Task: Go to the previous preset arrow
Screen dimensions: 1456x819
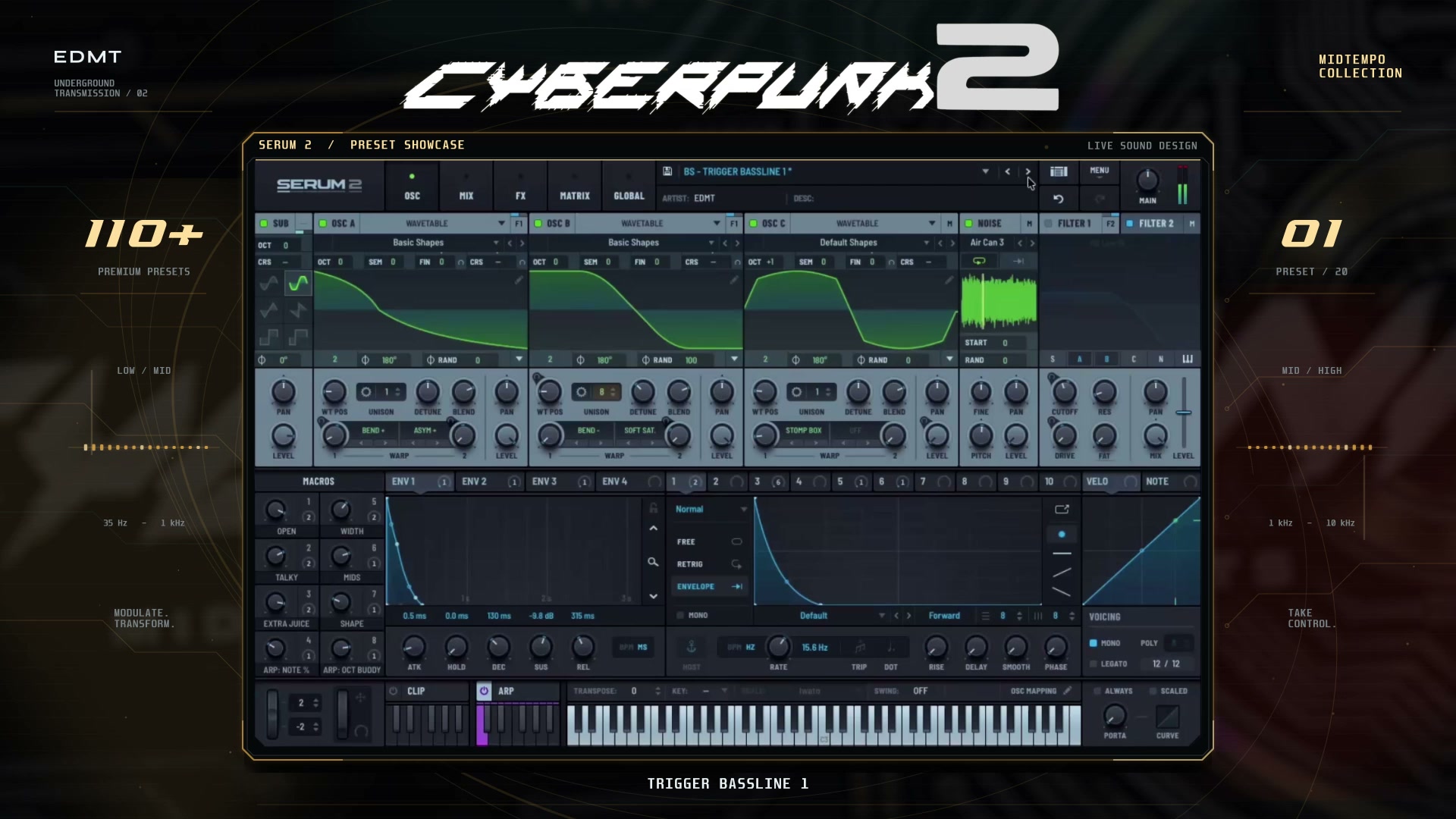Action: pos(1007,172)
